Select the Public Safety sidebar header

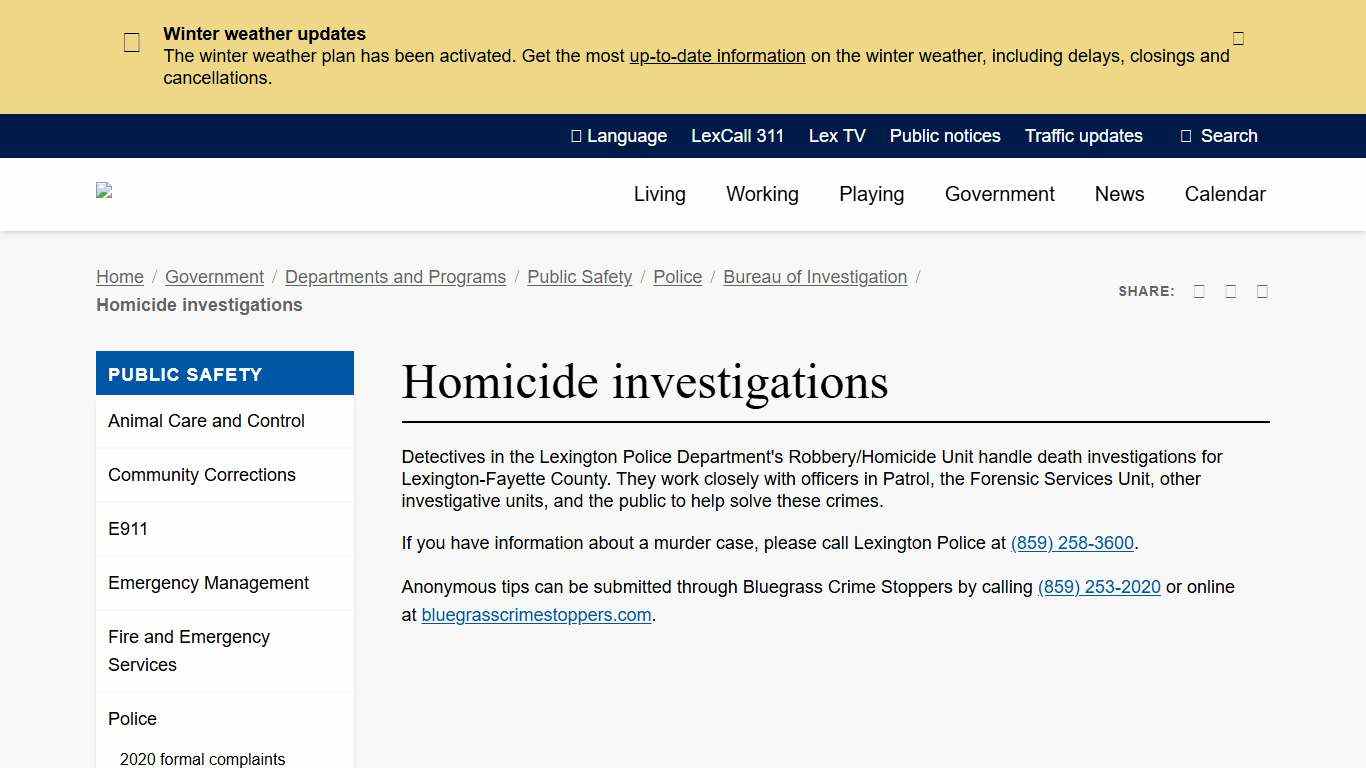coord(185,374)
